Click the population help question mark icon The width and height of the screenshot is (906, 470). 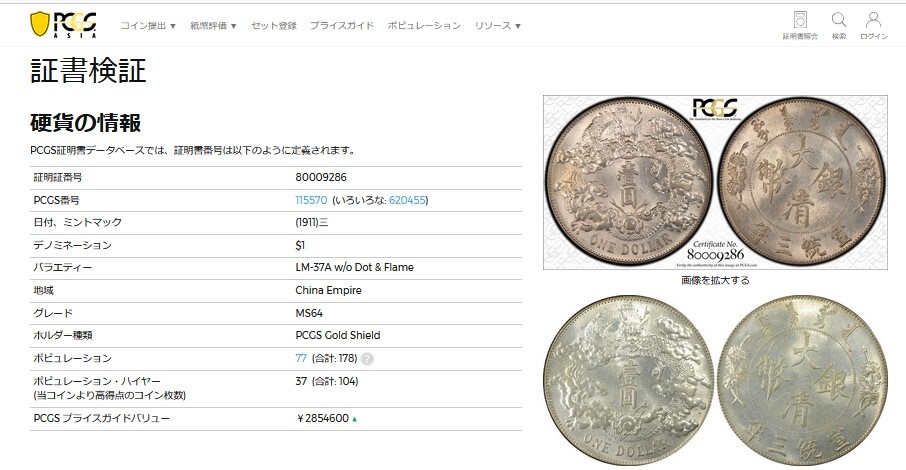pyautogui.click(x=367, y=359)
